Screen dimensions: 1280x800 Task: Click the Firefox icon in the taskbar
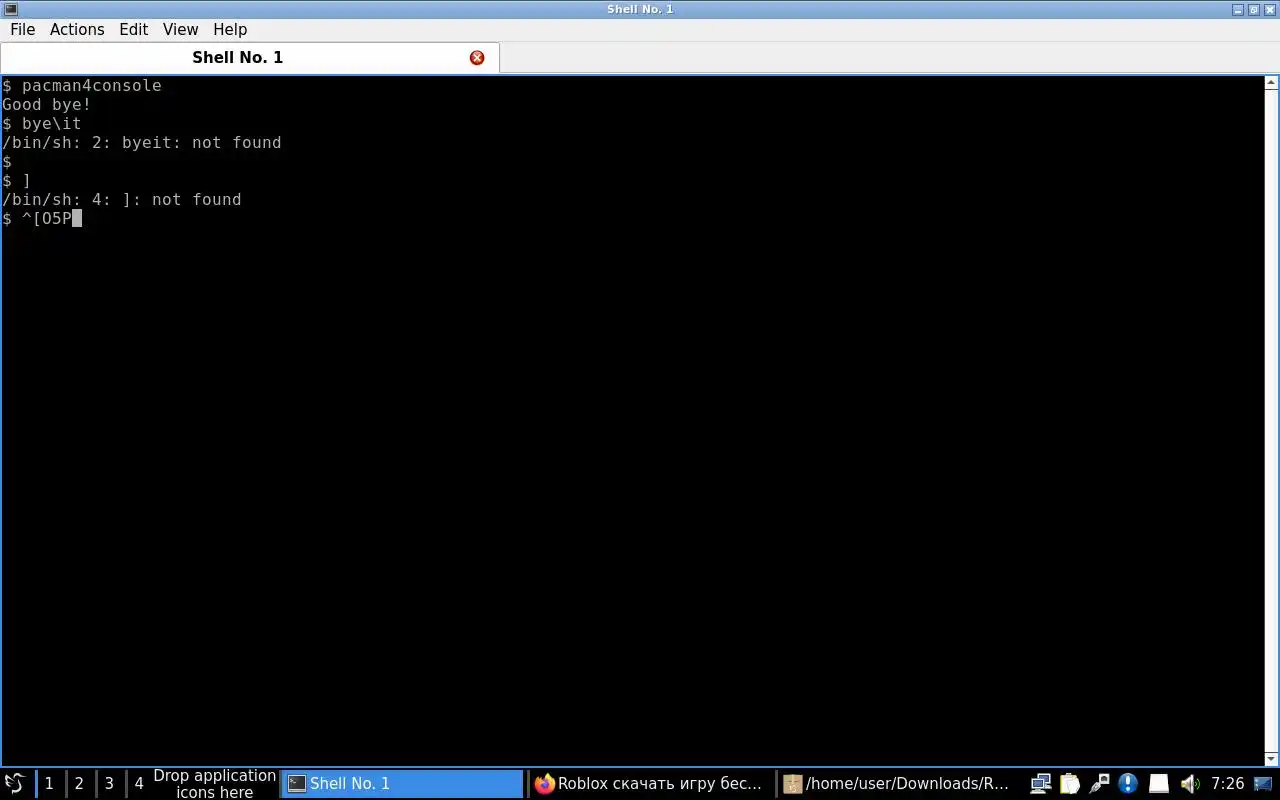[x=545, y=784]
